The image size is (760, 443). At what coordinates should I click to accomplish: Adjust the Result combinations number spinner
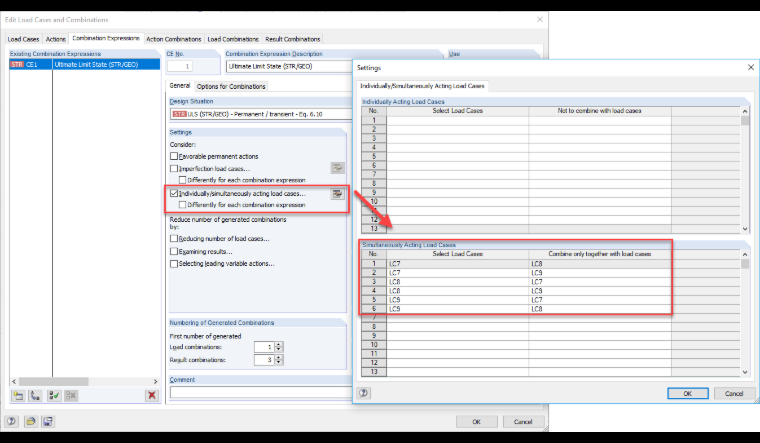click(x=279, y=360)
